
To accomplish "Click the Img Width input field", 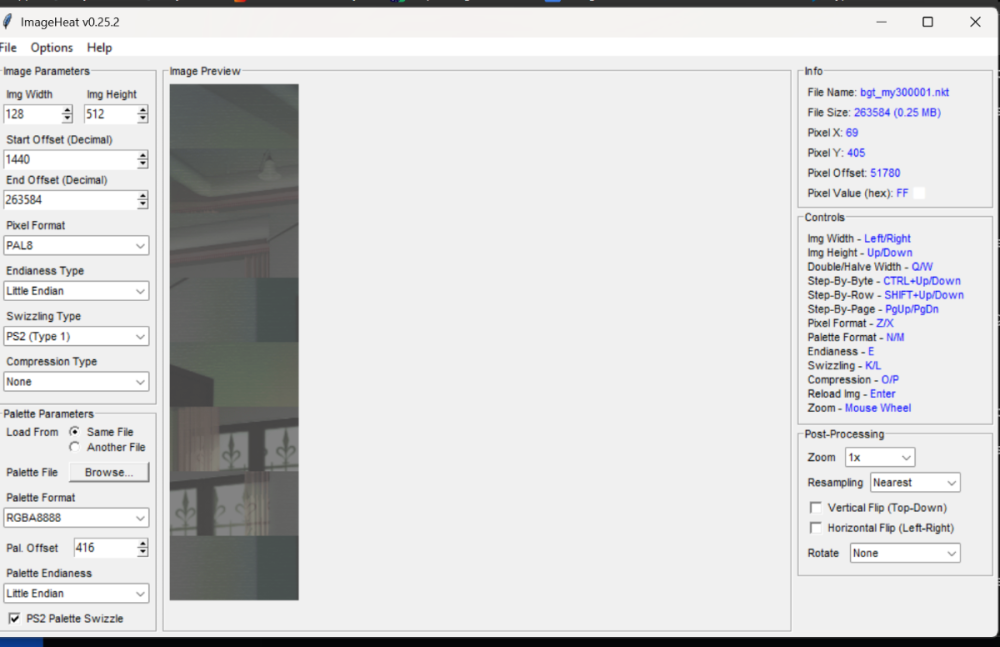I will point(32,115).
